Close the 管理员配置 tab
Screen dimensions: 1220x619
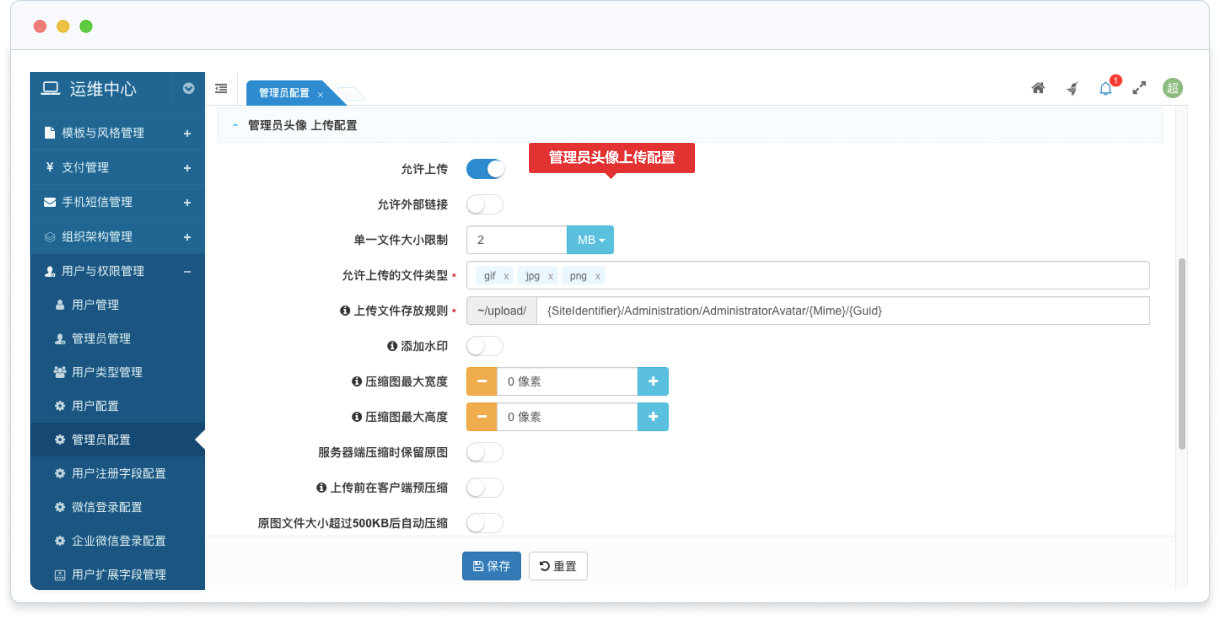(x=320, y=94)
